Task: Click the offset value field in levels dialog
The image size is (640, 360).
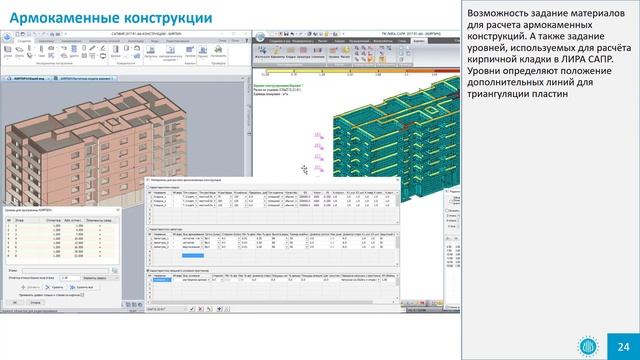Action: [x=70, y=278]
